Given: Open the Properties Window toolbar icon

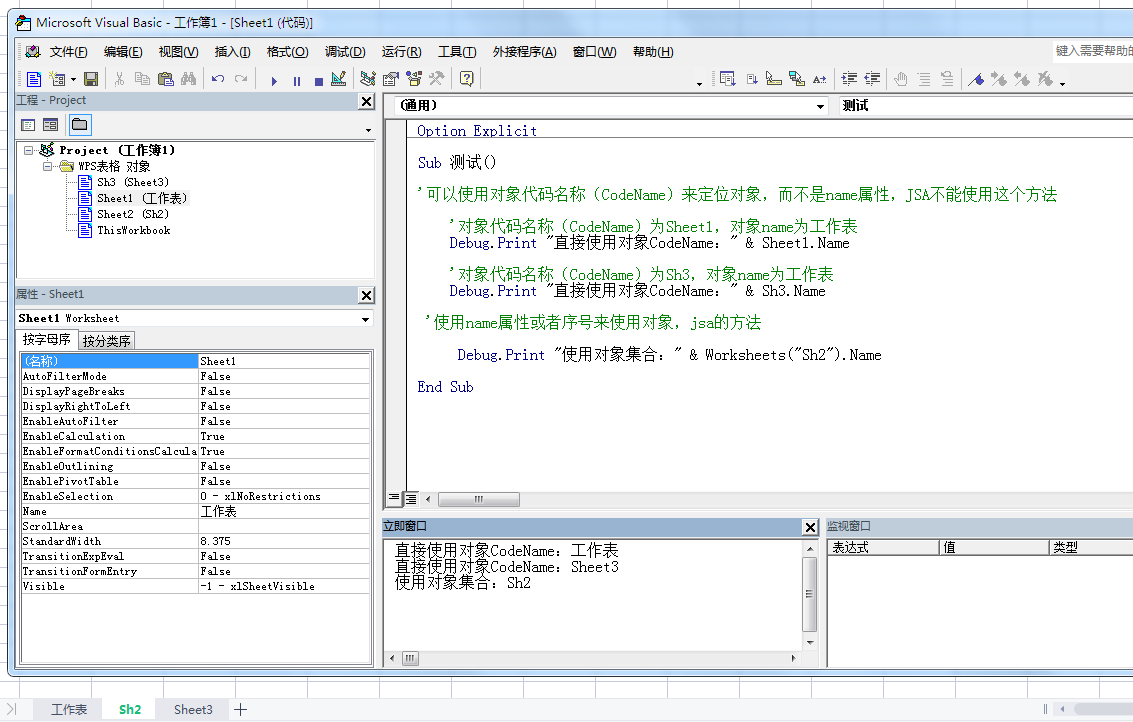Looking at the screenshot, I should (391, 79).
